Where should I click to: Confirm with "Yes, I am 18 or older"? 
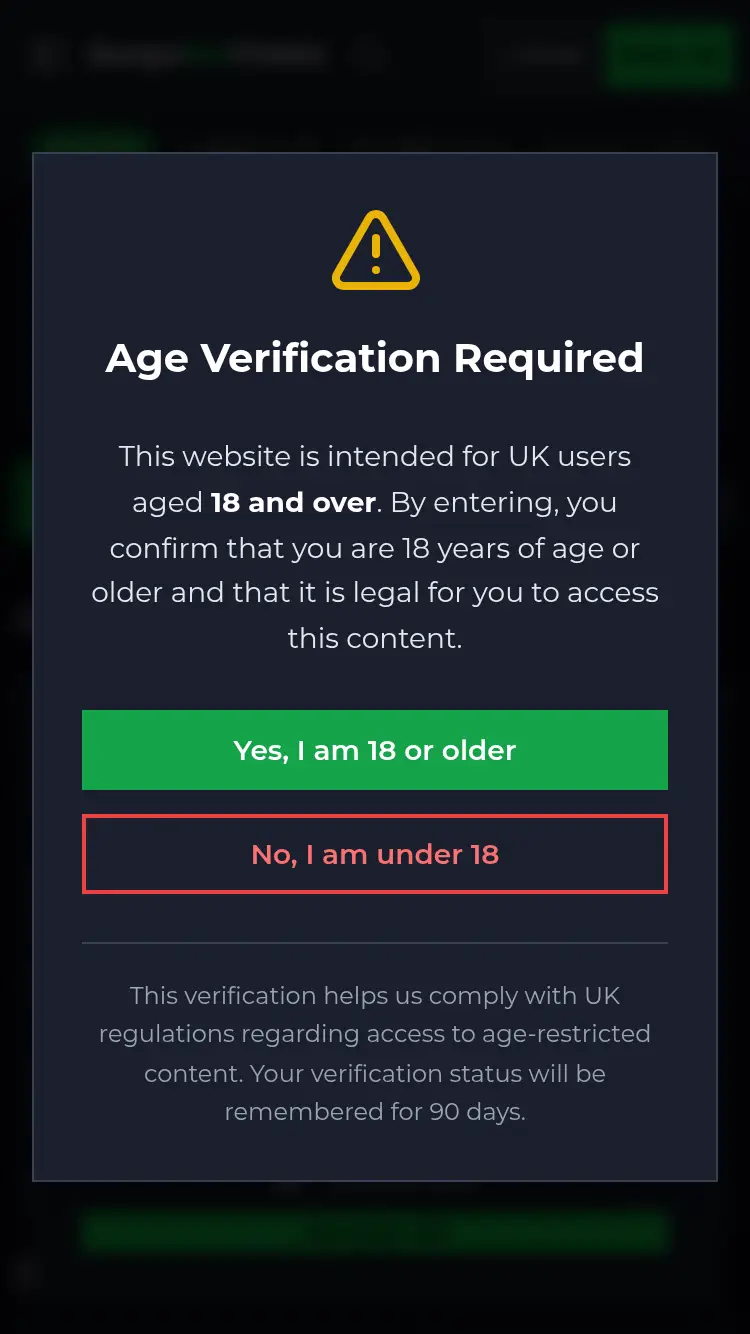coord(375,750)
